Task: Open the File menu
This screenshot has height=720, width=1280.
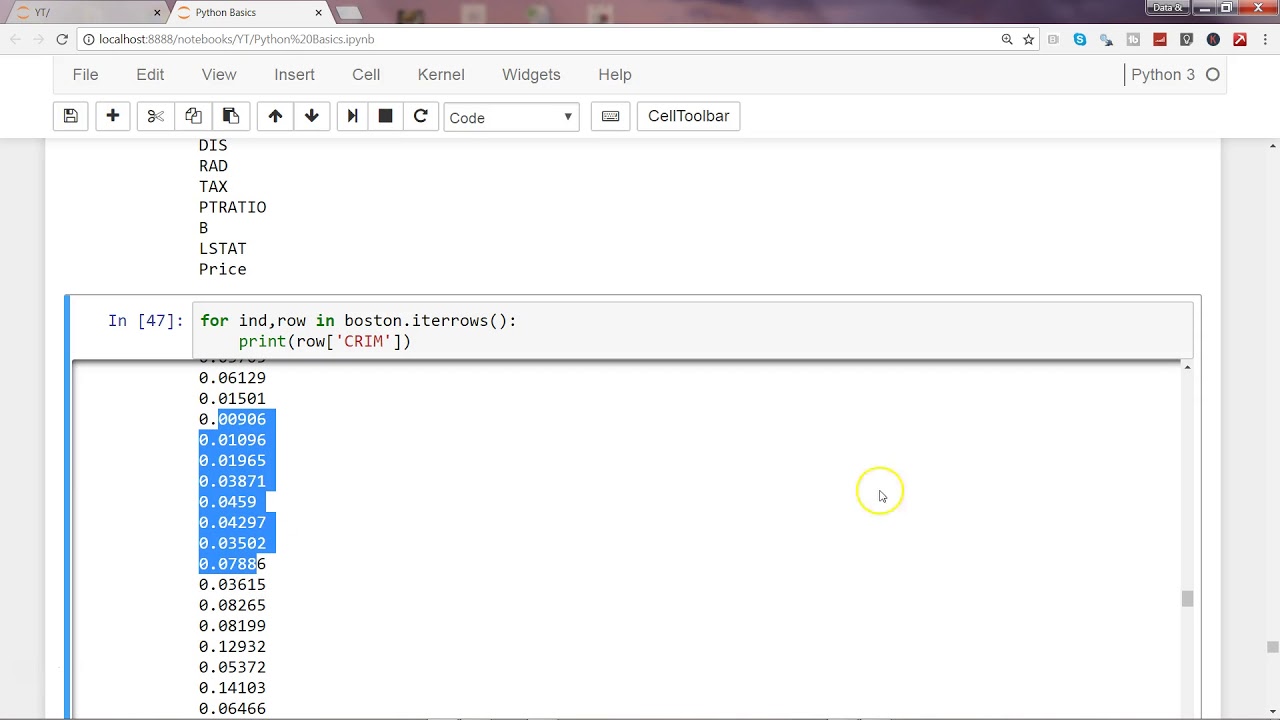Action: click(85, 74)
